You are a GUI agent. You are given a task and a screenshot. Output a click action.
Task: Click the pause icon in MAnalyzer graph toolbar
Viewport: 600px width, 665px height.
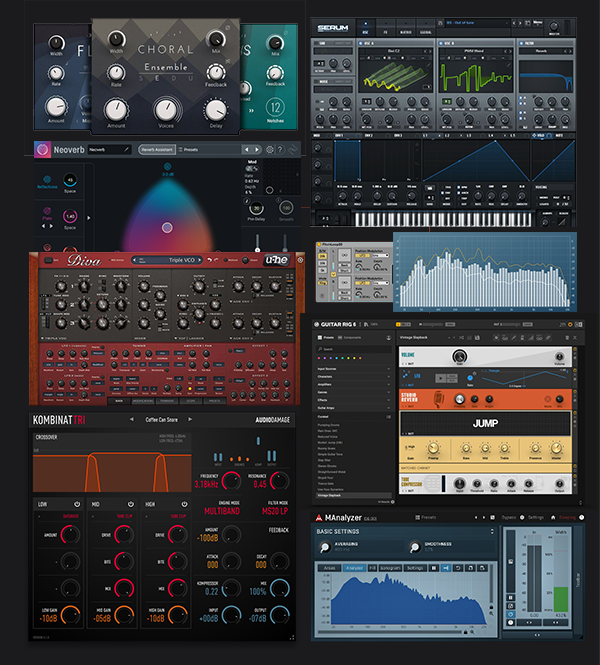click(x=434, y=568)
